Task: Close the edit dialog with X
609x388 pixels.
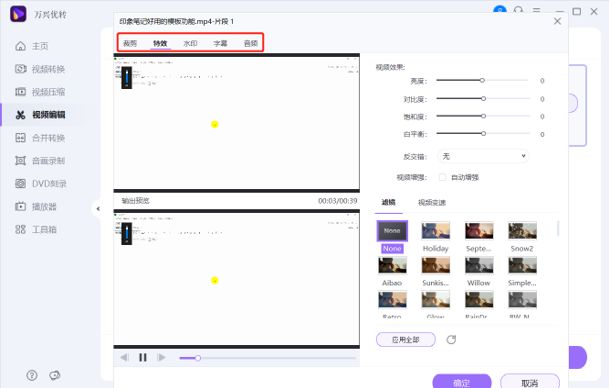Action: [x=557, y=21]
